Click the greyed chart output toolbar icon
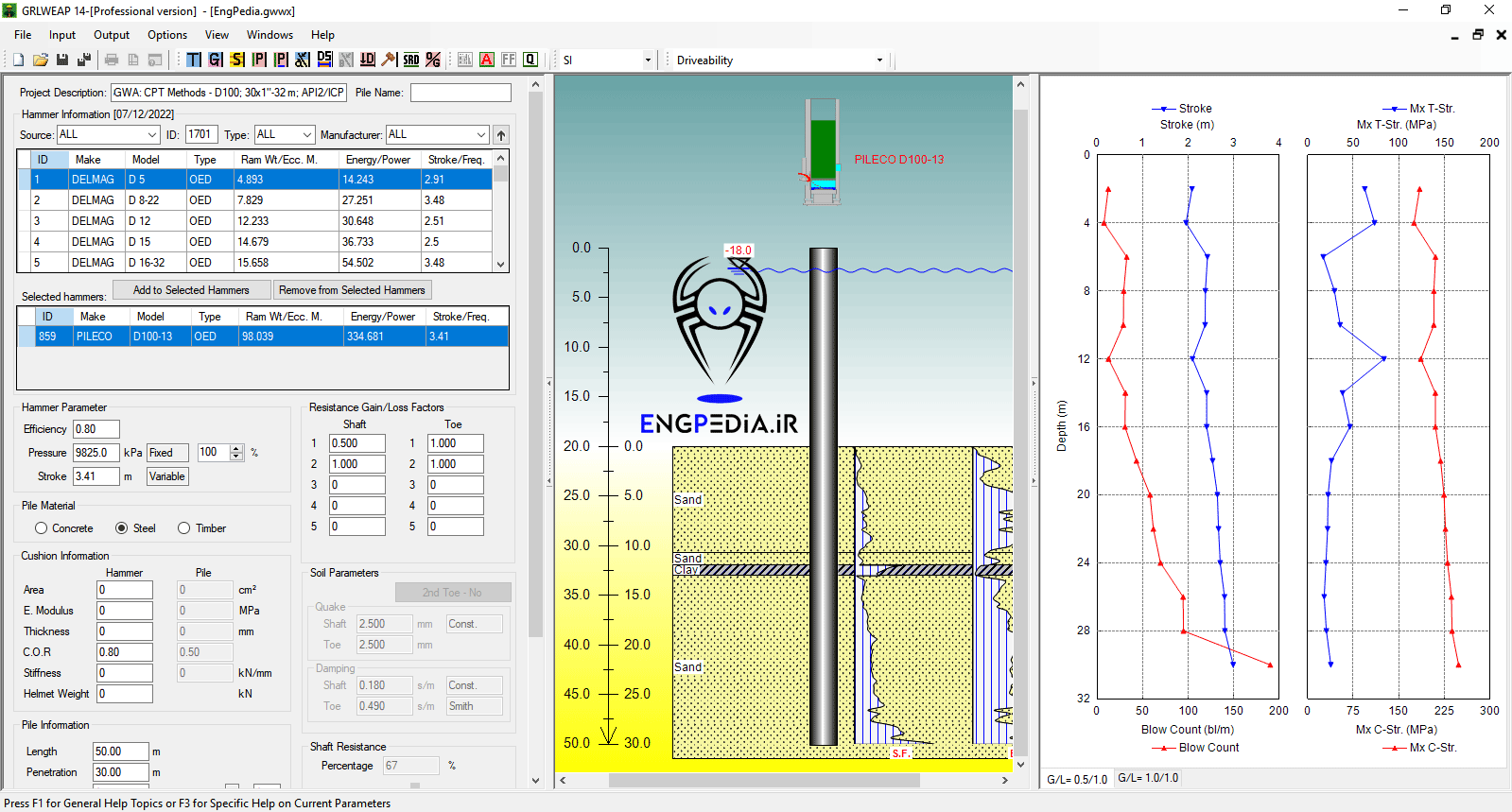Screen dimensions: 1512x812 [465, 60]
